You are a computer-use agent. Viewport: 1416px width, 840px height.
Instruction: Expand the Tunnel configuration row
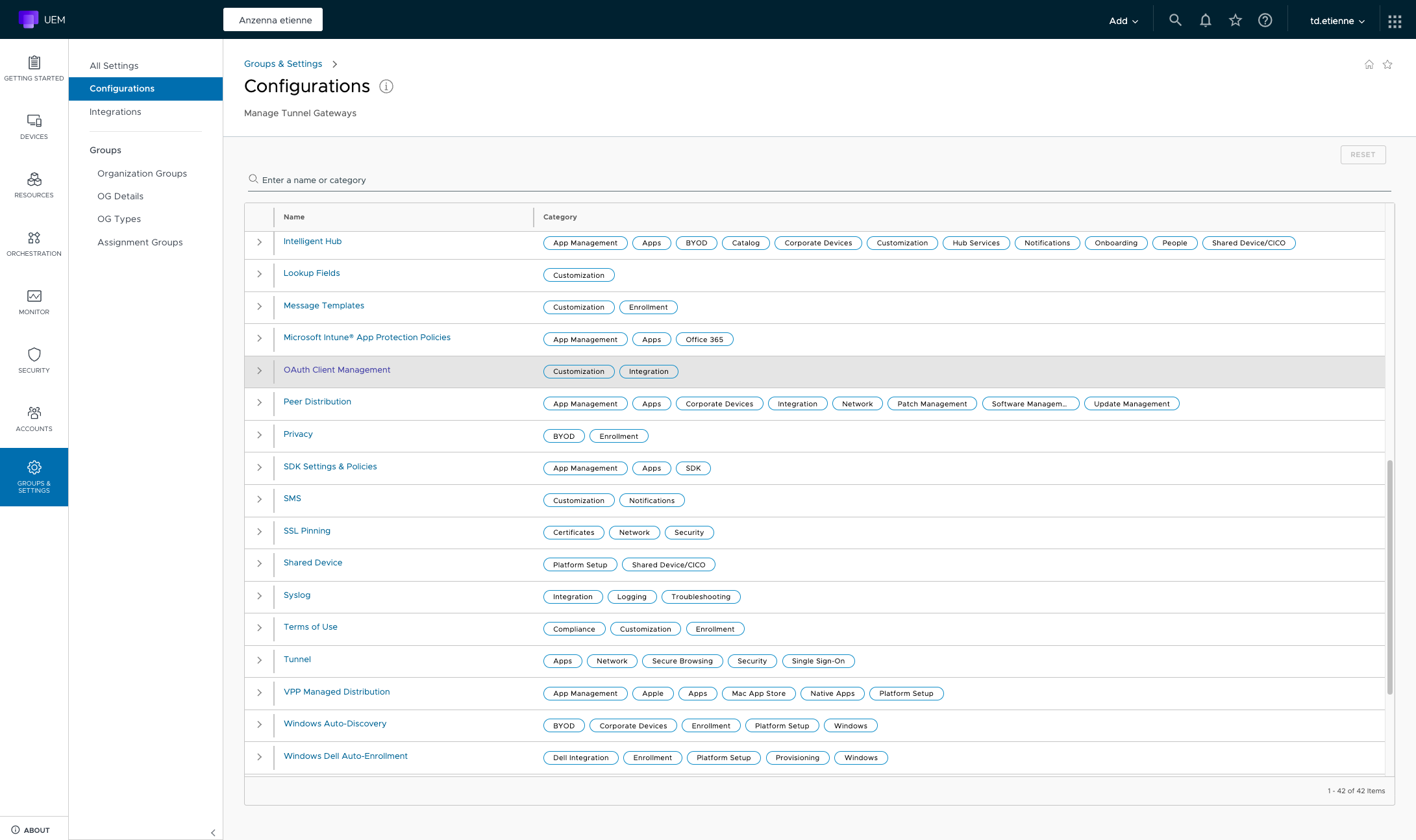click(260, 660)
